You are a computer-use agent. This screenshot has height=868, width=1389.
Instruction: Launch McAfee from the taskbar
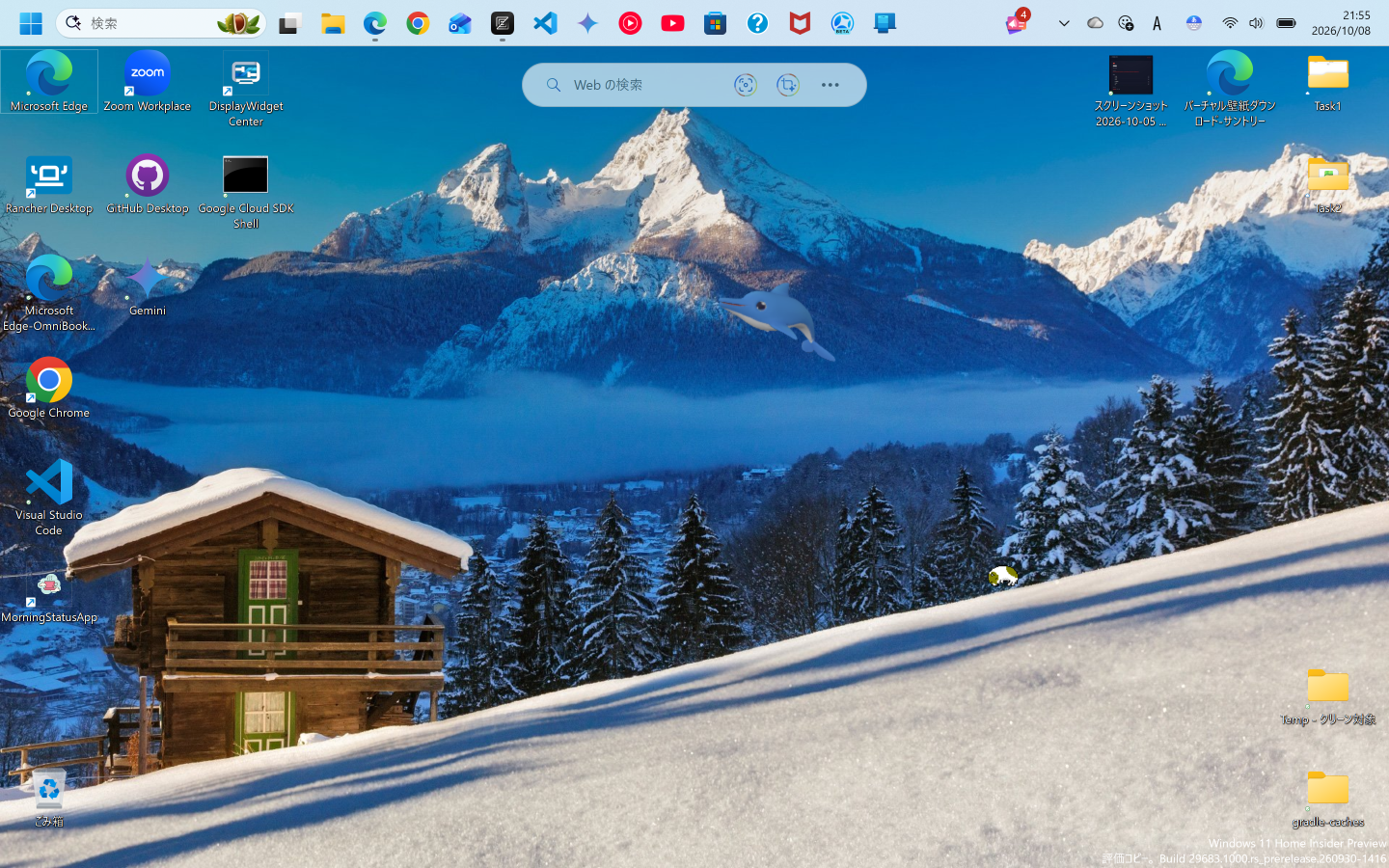[800, 23]
